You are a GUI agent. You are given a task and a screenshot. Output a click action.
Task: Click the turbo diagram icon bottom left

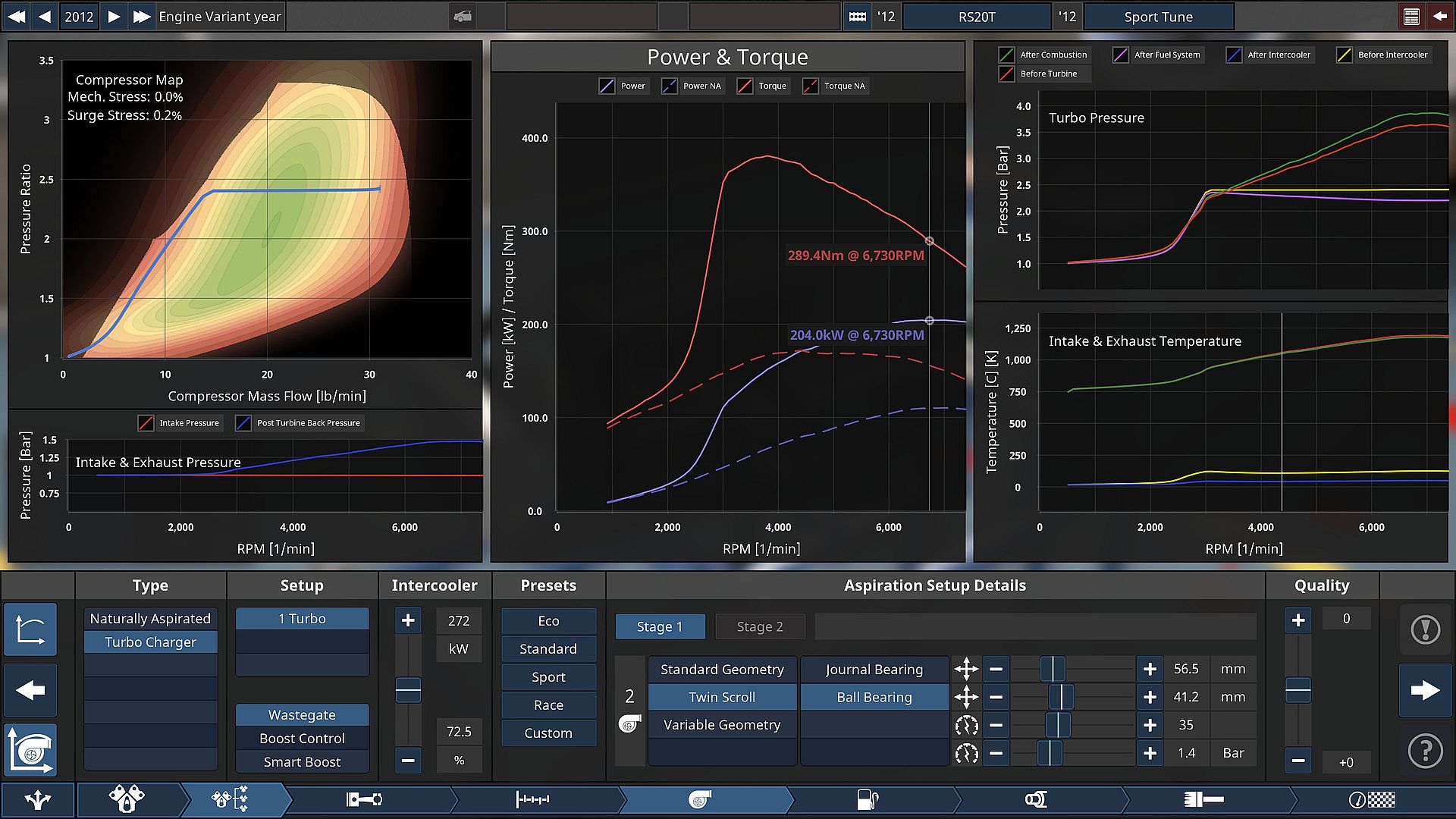click(x=30, y=751)
